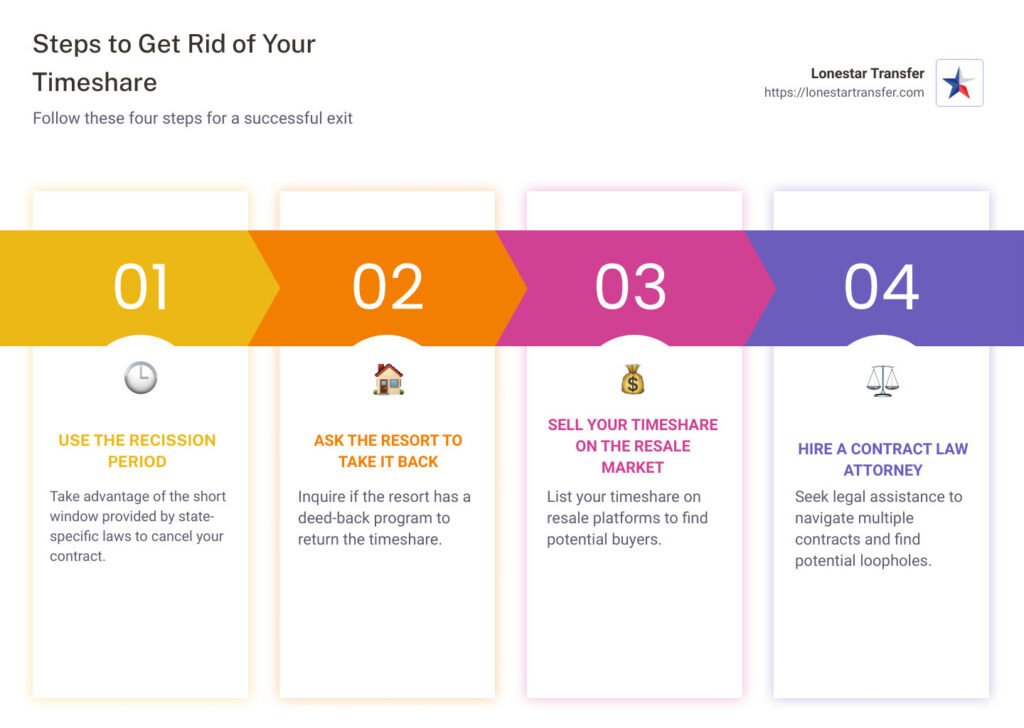Screen dimensions: 1024x728
Task: Open the lonestartransfer.com URL link
Action: pos(843,93)
